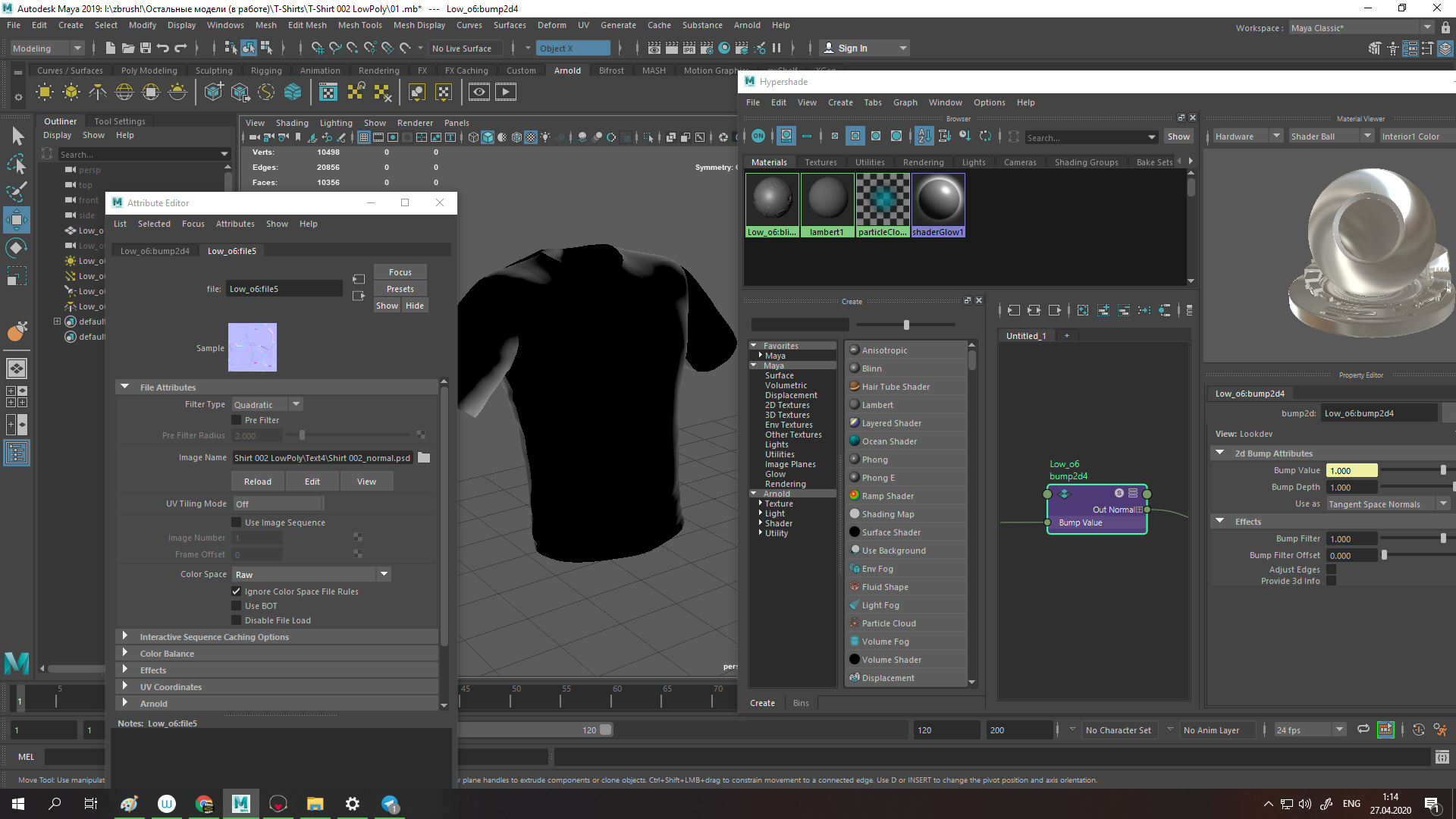This screenshot has width=1456, height=819.
Task: Click Show button in Hypershade browser
Action: tap(1178, 136)
